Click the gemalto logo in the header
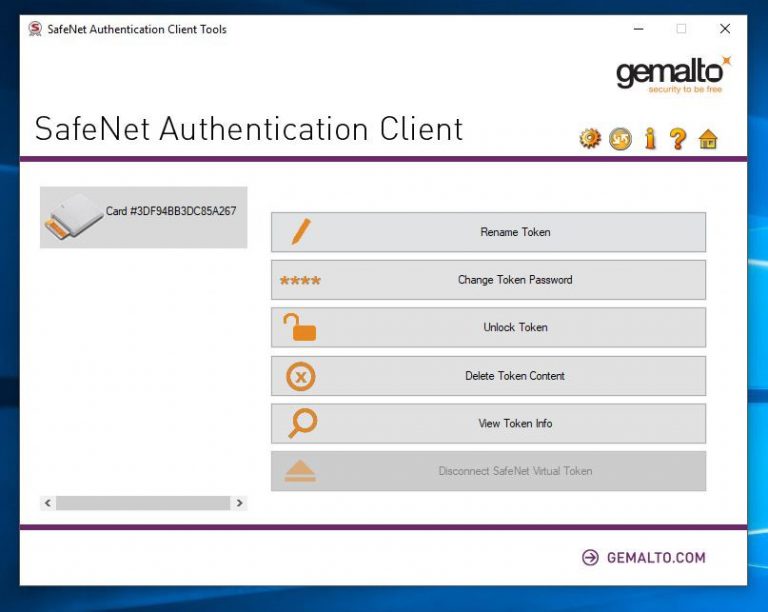Image resolution: width=768 pixels, height=612 pixels. [x=673, y=74]
